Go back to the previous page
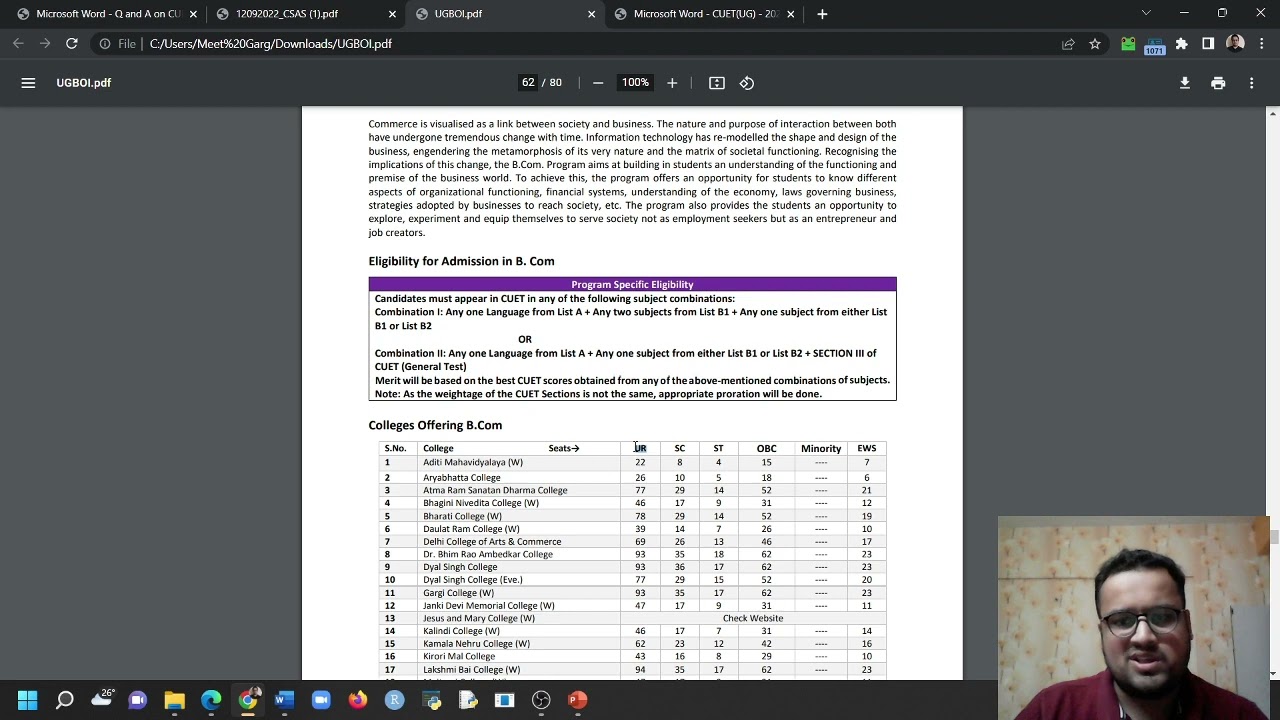 click(x=18, y=44)
